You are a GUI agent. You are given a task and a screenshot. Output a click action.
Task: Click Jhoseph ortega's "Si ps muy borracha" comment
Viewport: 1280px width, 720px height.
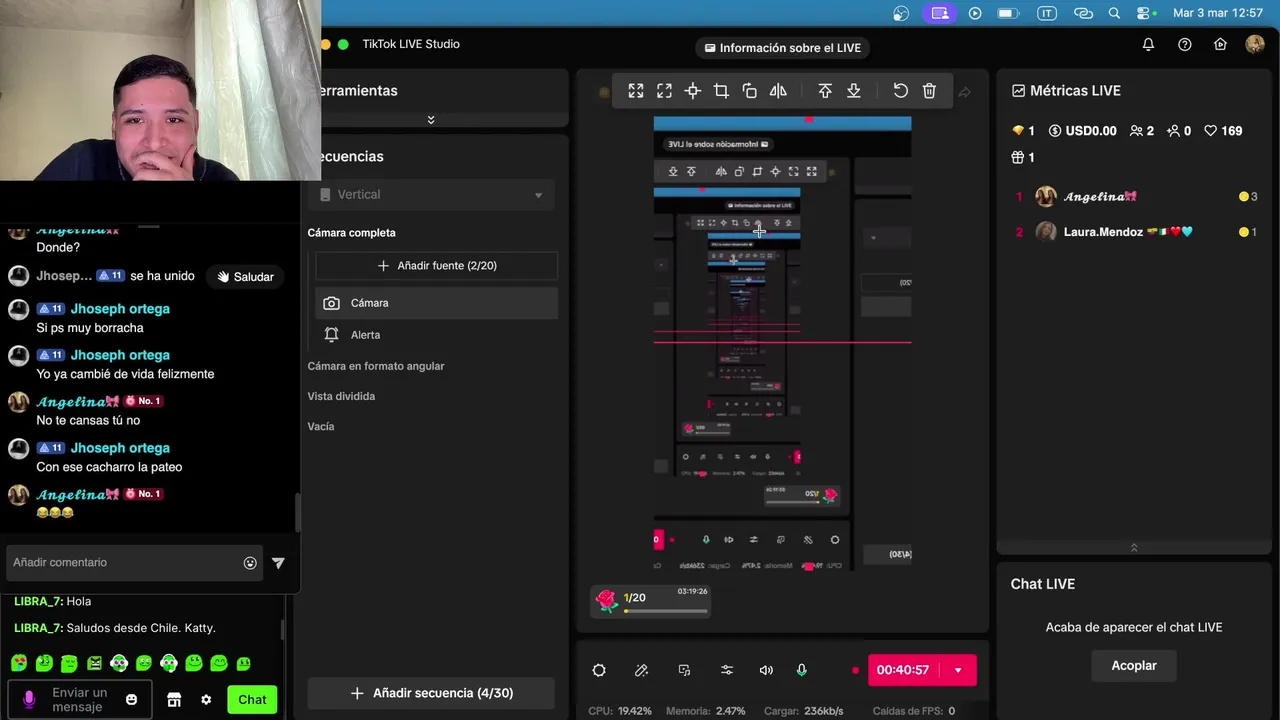(x=90, y=328)
